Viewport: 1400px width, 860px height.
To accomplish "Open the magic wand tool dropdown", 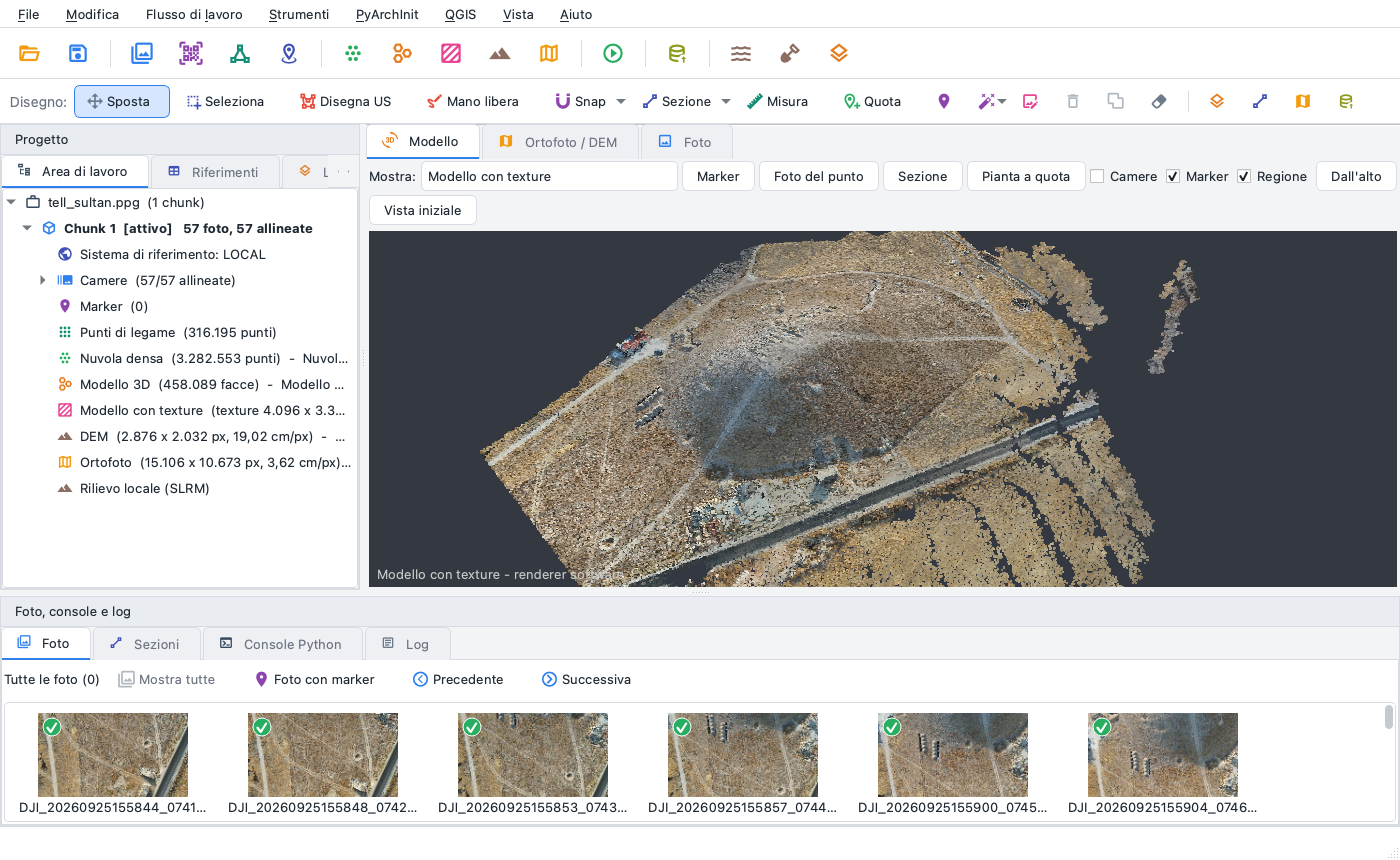I will 1001,101.
